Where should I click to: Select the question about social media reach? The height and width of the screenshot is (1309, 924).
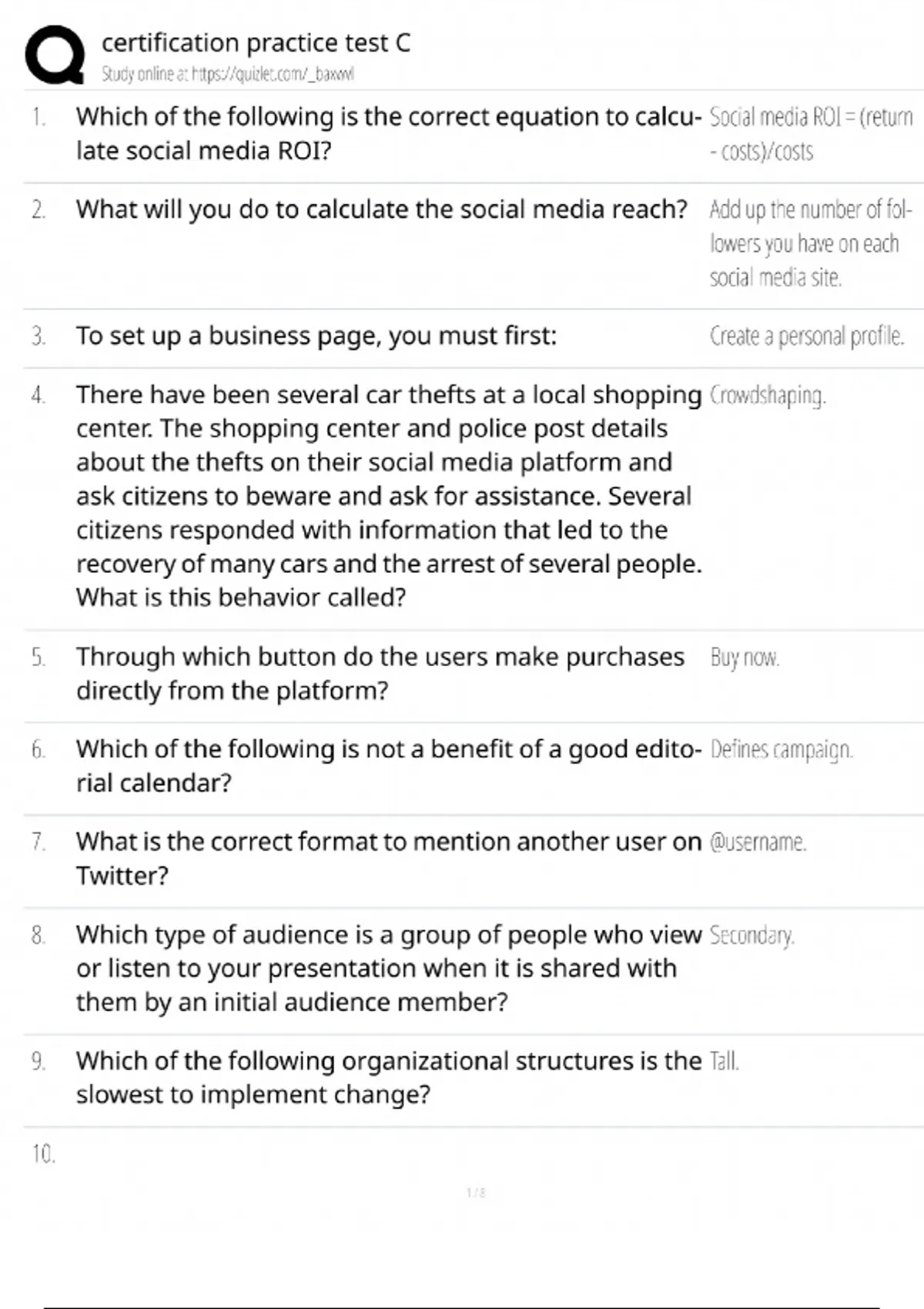pos(381,209)
